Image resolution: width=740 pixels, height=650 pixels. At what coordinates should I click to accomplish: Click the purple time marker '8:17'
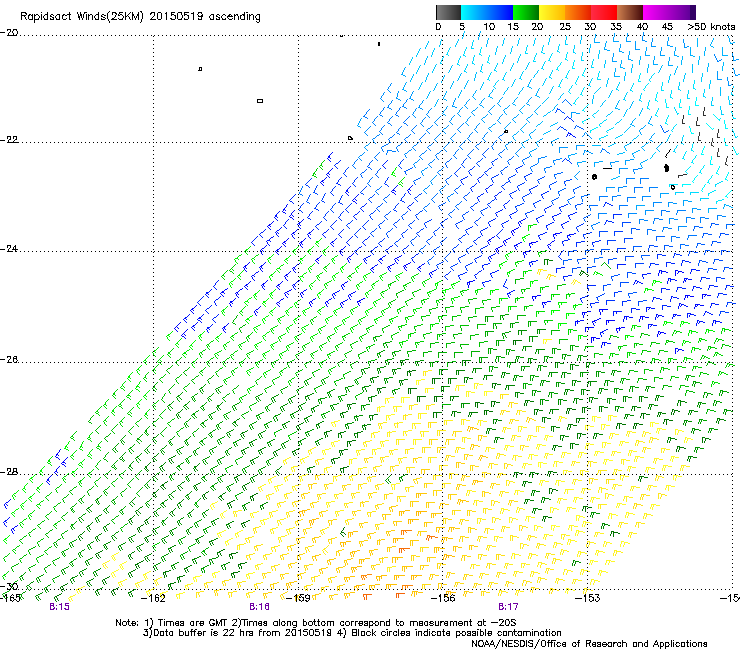[x=508, y=607]
